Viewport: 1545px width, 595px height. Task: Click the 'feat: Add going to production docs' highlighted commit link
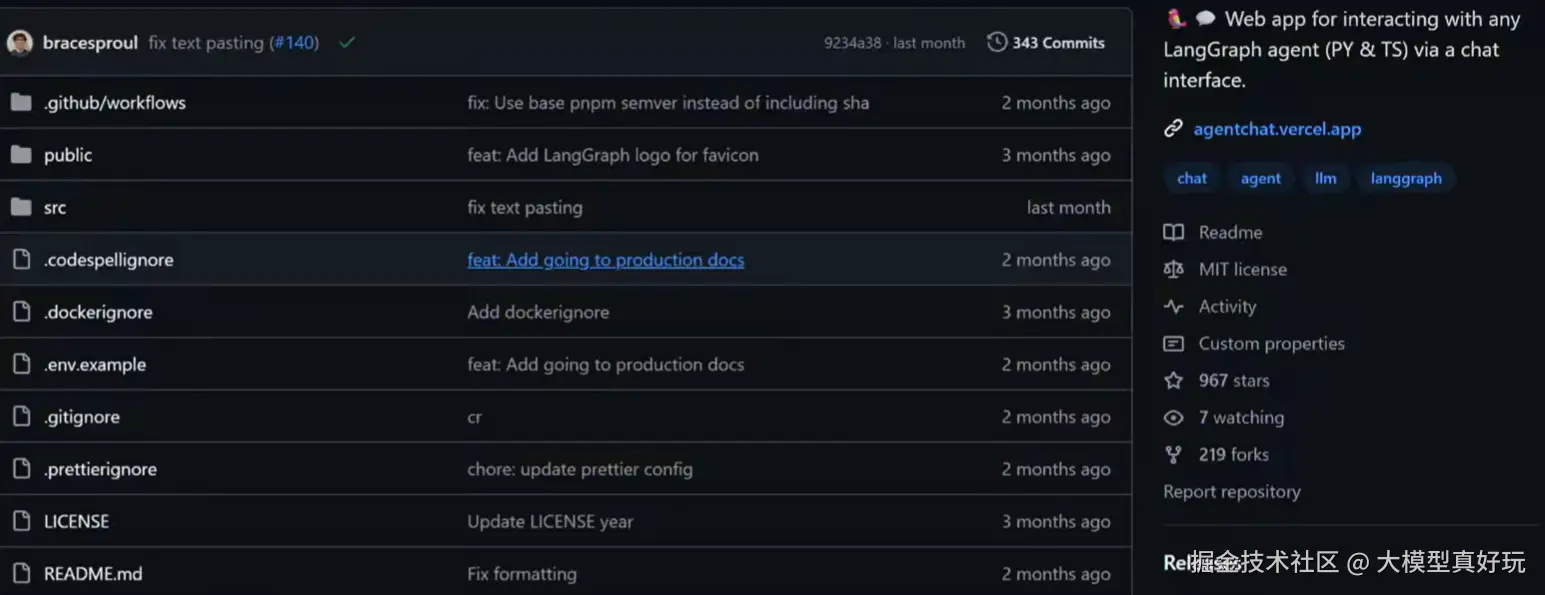pyautogui.click(x=605, y=260)
